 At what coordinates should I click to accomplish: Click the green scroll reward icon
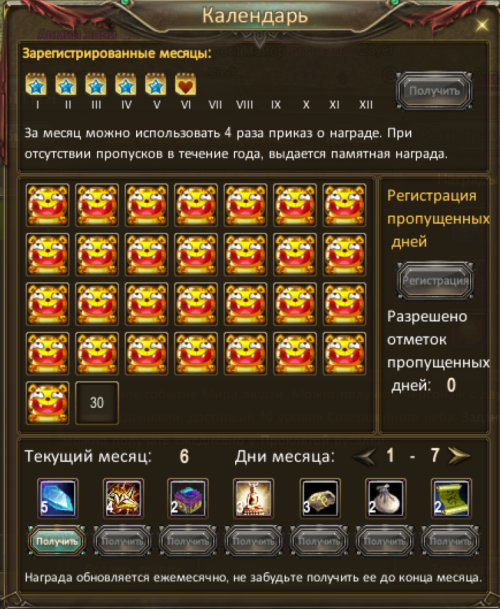(x=452, y=498)
